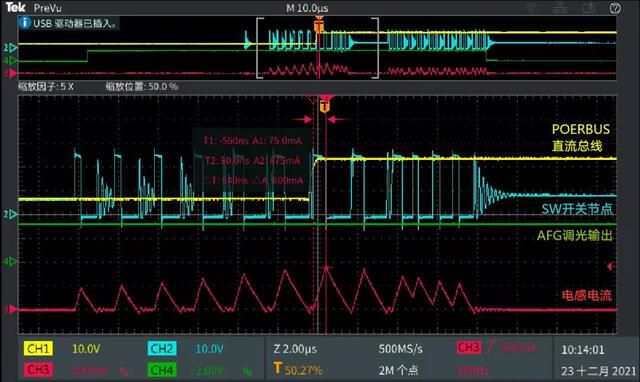Image resolution: width=640 pixels, height=382 pixels.
Task: Toggle the cyan CH2 channel badge
Action: coord(162,349)
